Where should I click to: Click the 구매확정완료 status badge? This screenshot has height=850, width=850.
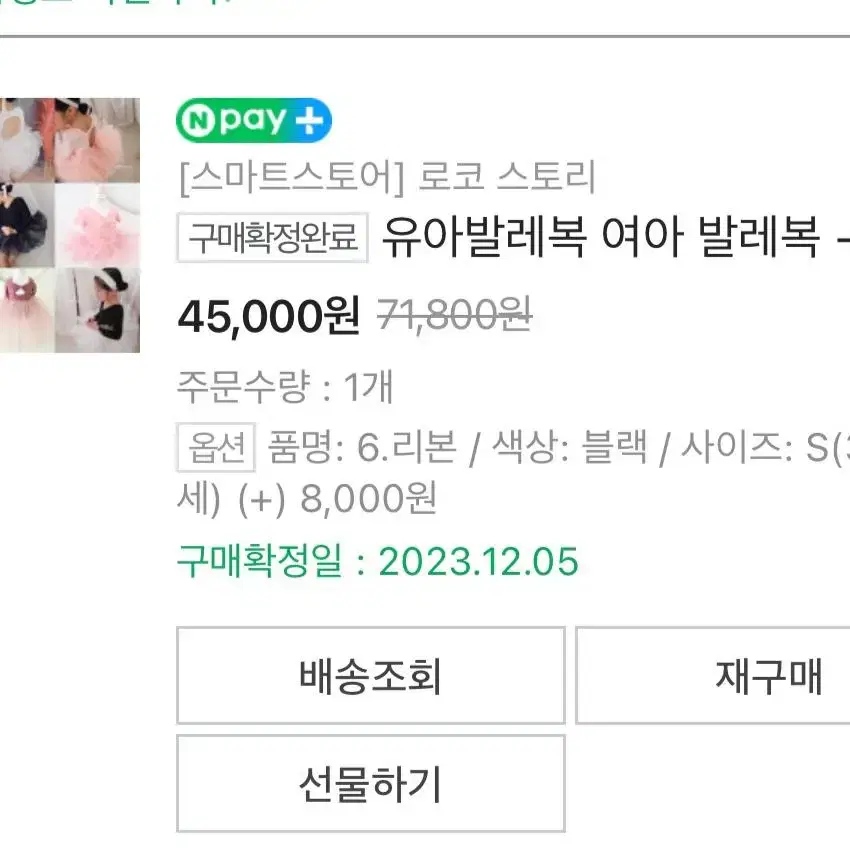(x=273, y=237)
